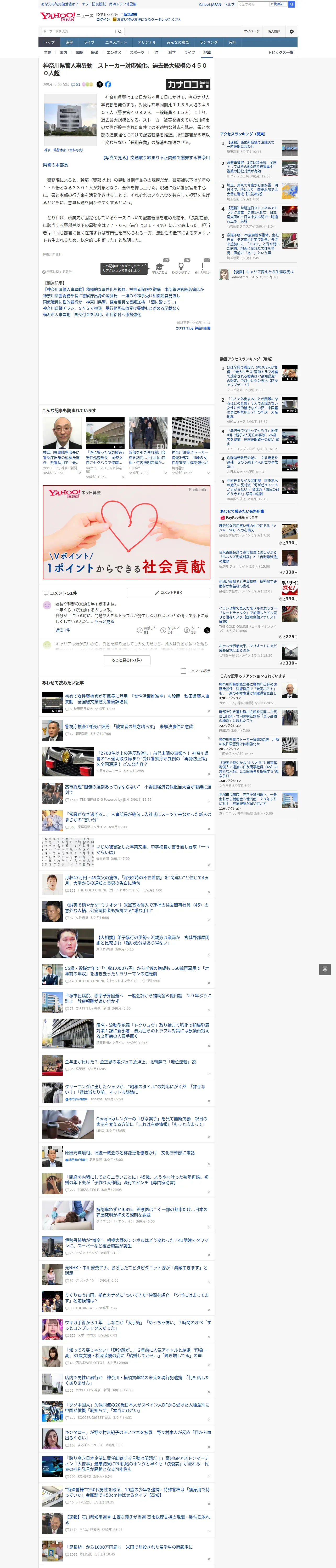Click the first commenter's avatar icon
The width and height of the screenshot is (336, 1568).
coord(47,605)
